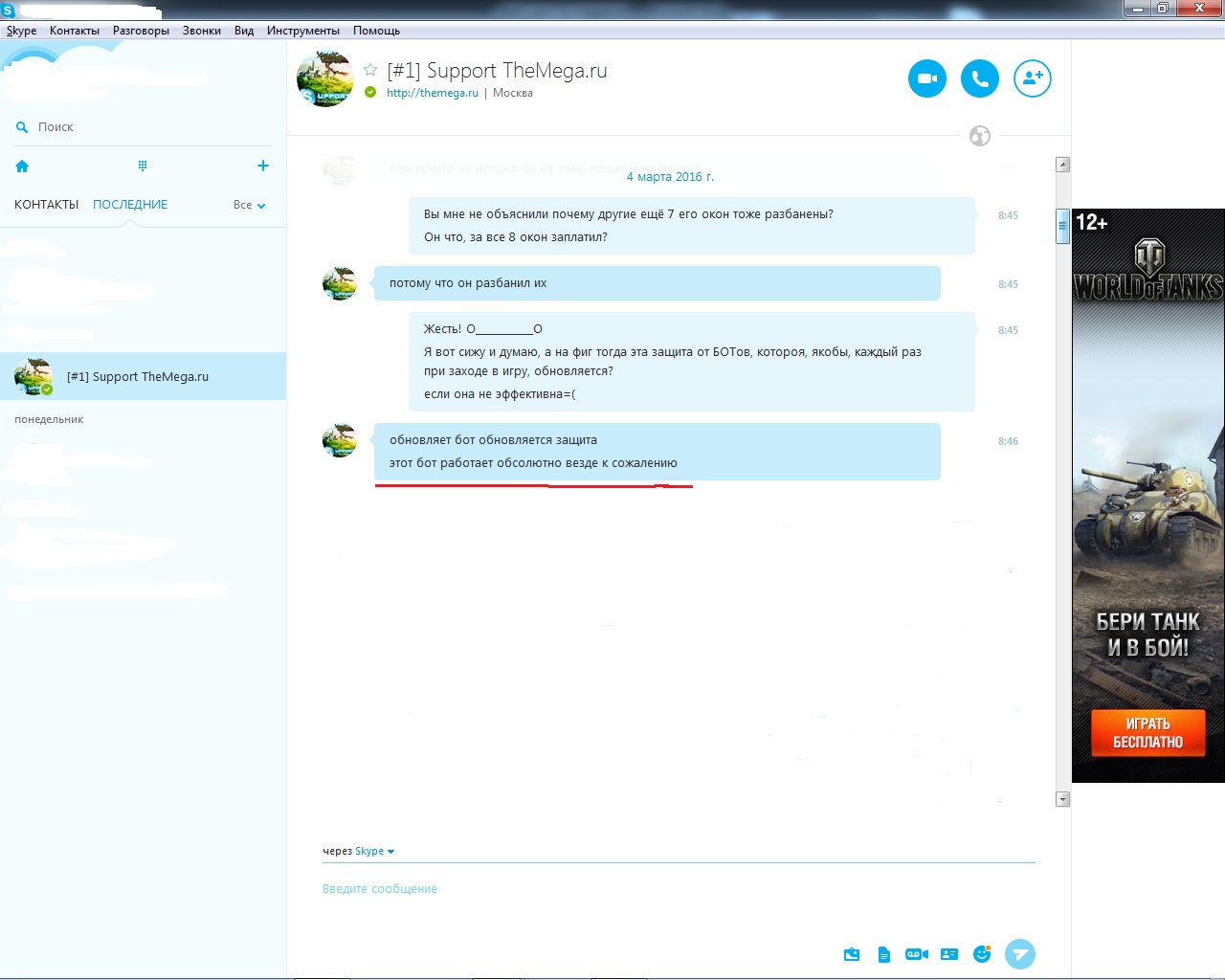Send contacts card icon
The width and height of the screenshot is (1225, 980).
949,954
